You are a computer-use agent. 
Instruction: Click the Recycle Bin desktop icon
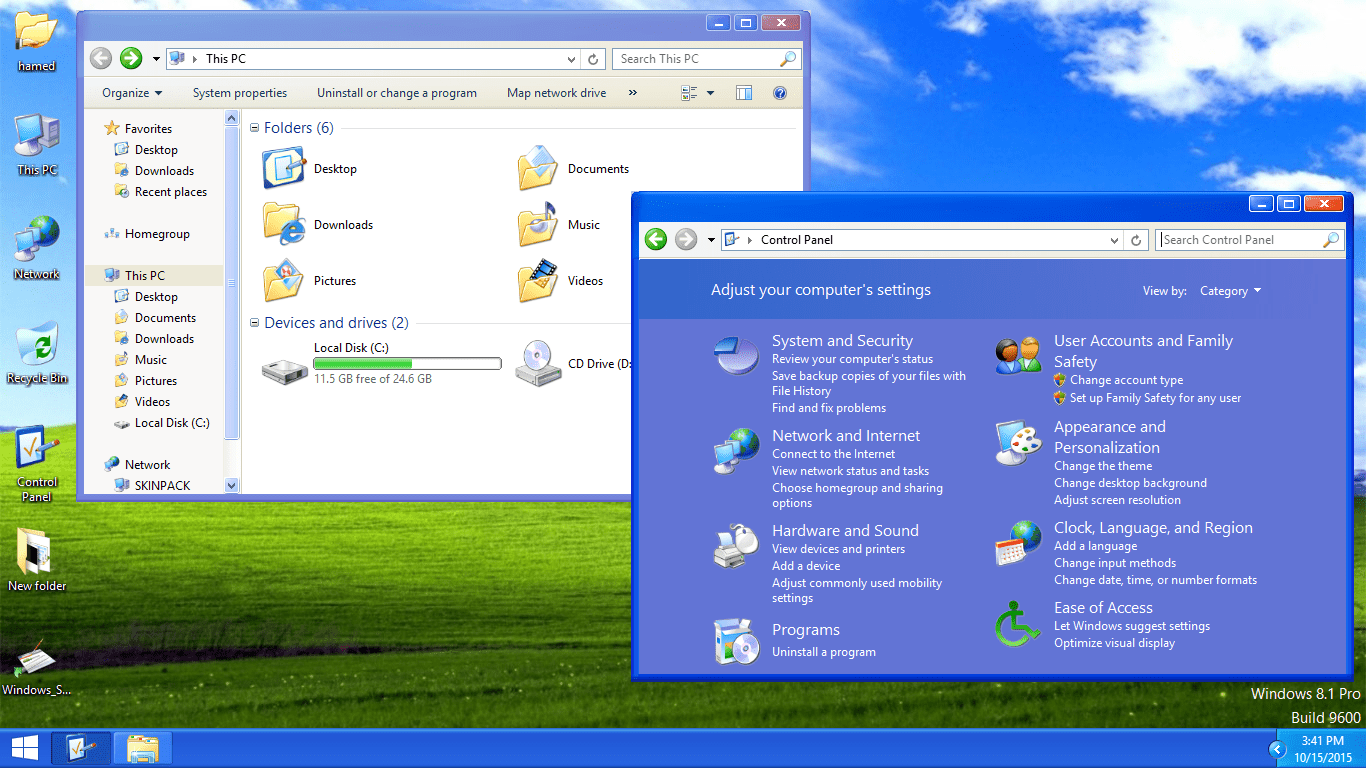(37, 343)
